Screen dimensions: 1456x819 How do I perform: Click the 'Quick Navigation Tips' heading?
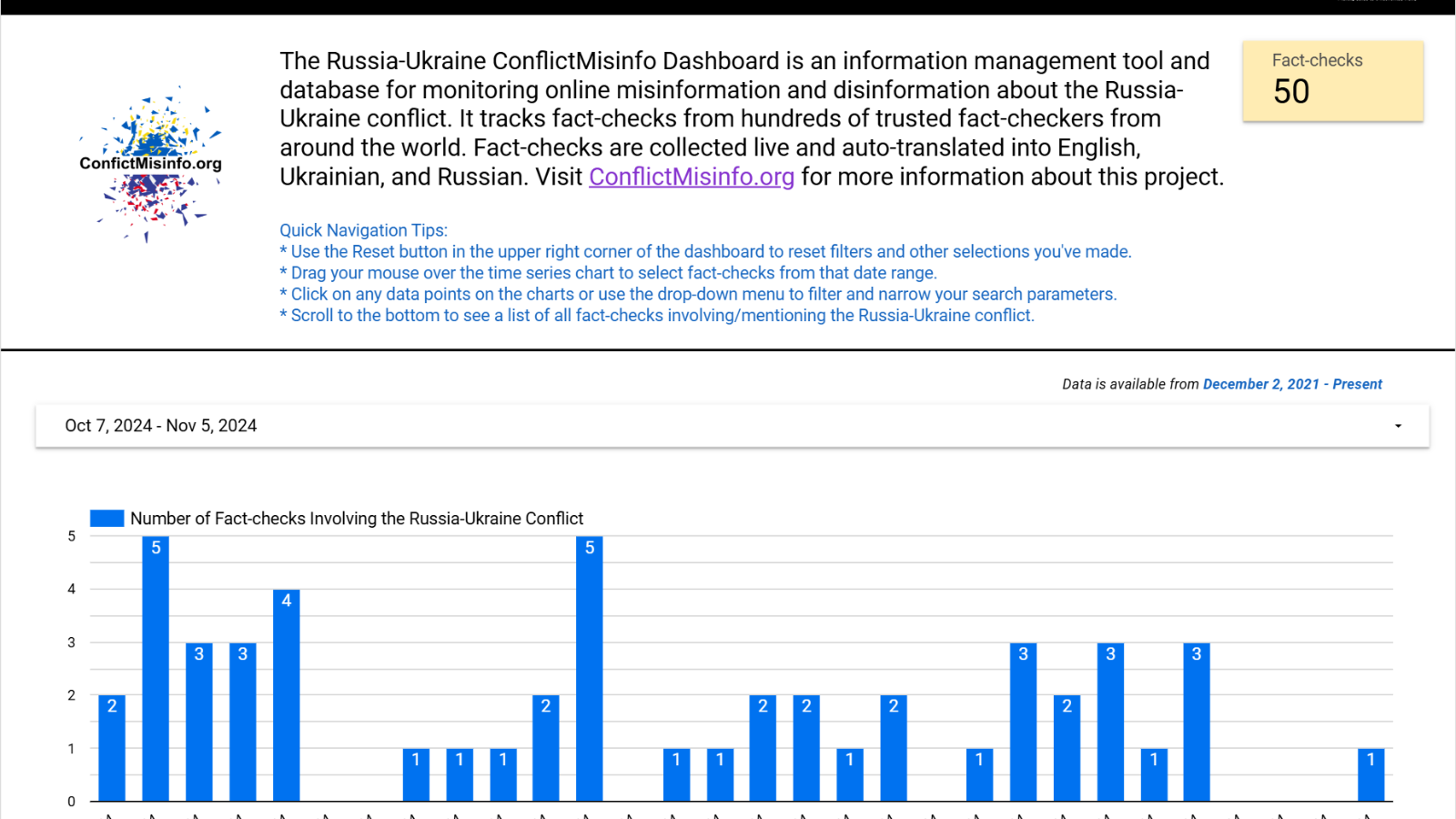363,230
